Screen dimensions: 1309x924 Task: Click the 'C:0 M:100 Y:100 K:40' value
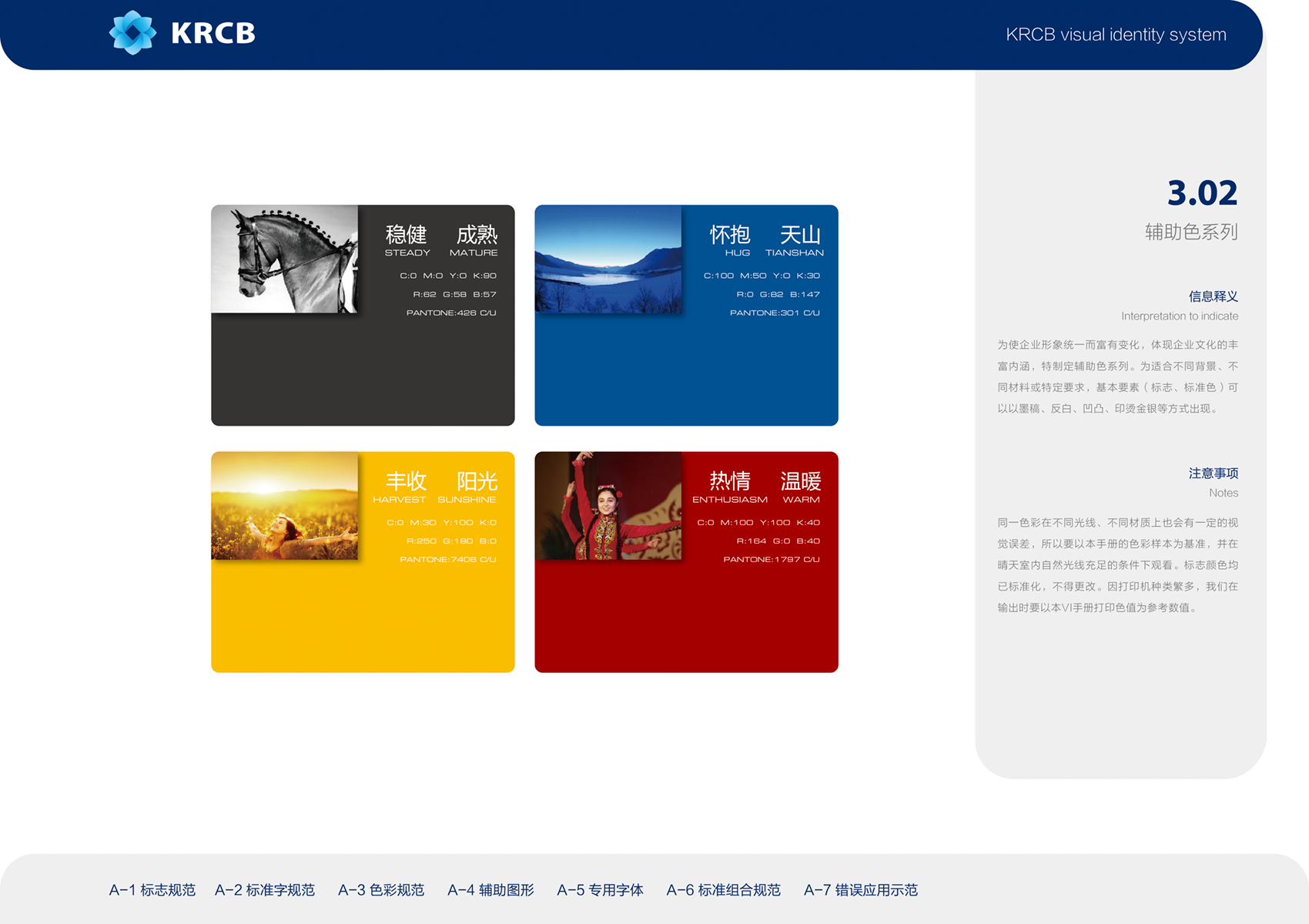point(758,522)
